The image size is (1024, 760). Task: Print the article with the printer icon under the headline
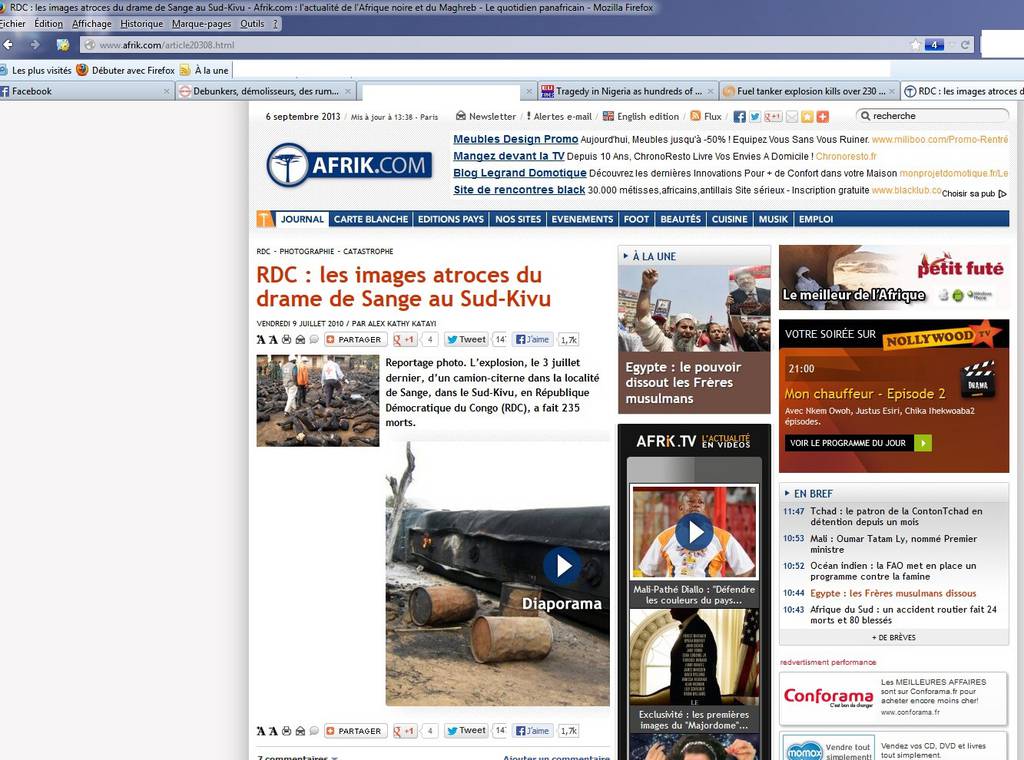[286, 340]
